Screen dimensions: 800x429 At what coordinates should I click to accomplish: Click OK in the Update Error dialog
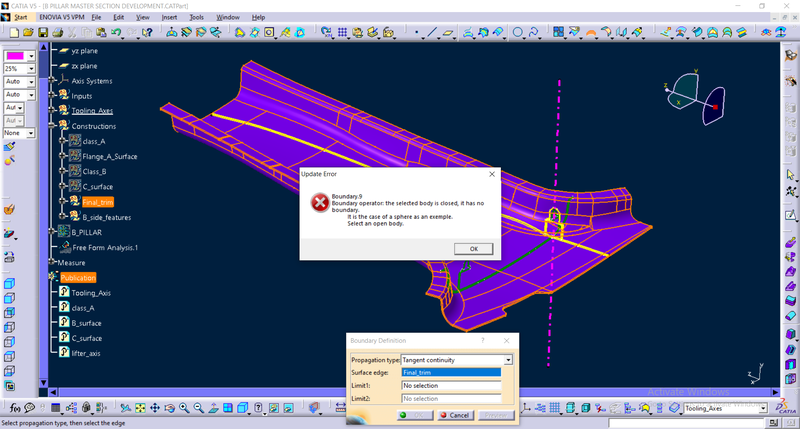[x=473, y=248]
